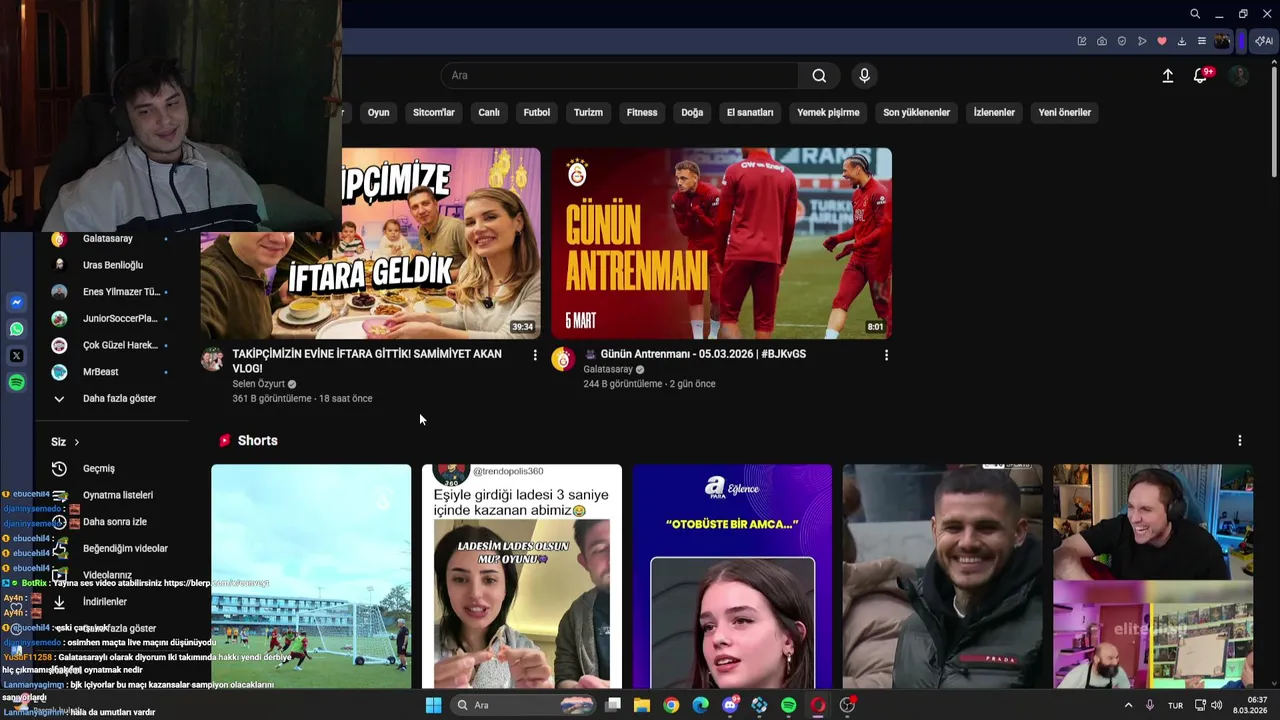Open Opera easy setup sliders icon
The height and width of the screenshot is (720, 1280).
point(1202,41)
